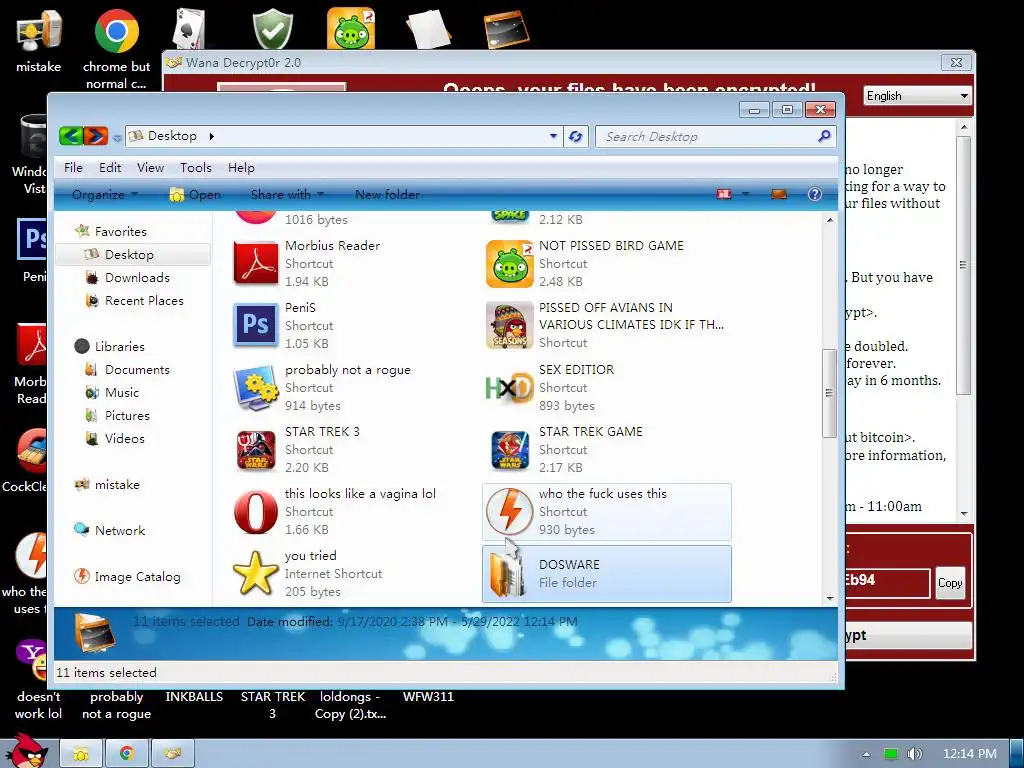This screenshot has height=768, width=1024.
Task: Click the taskbar volume speaker icon
Action: click(914, 754)
